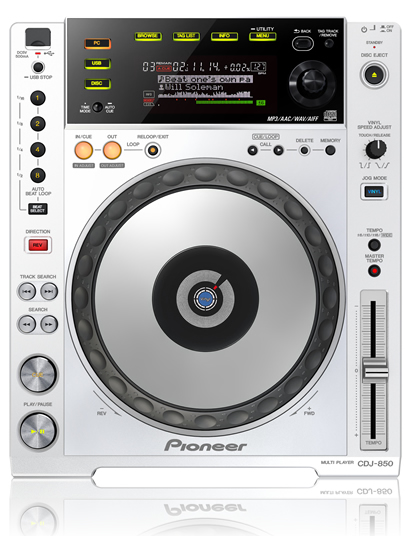
Task: Go to previous track with TRACK SEARCH back
Action: tap(27, 292)
